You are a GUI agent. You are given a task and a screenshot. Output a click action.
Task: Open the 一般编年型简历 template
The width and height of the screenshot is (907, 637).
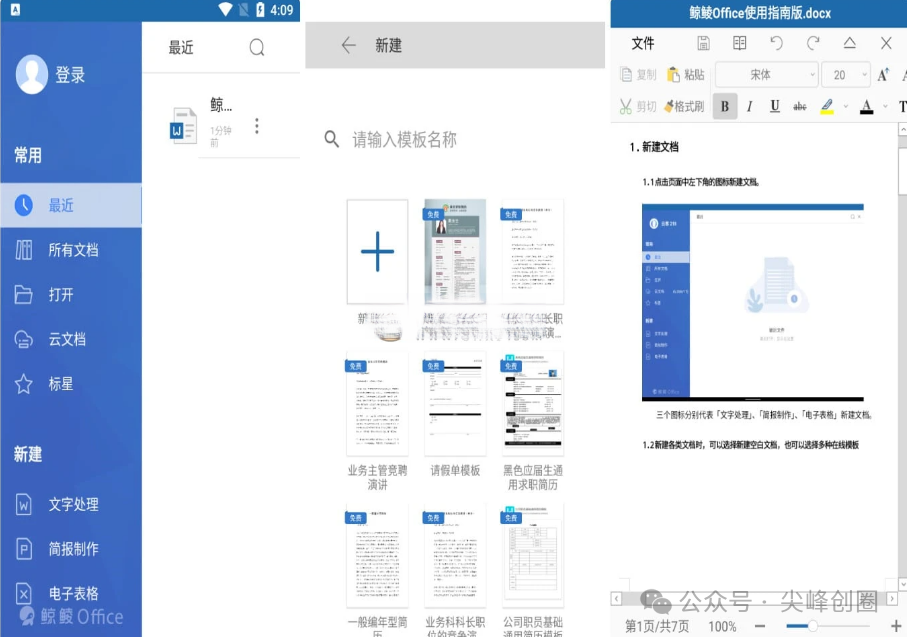click(377, 555)
